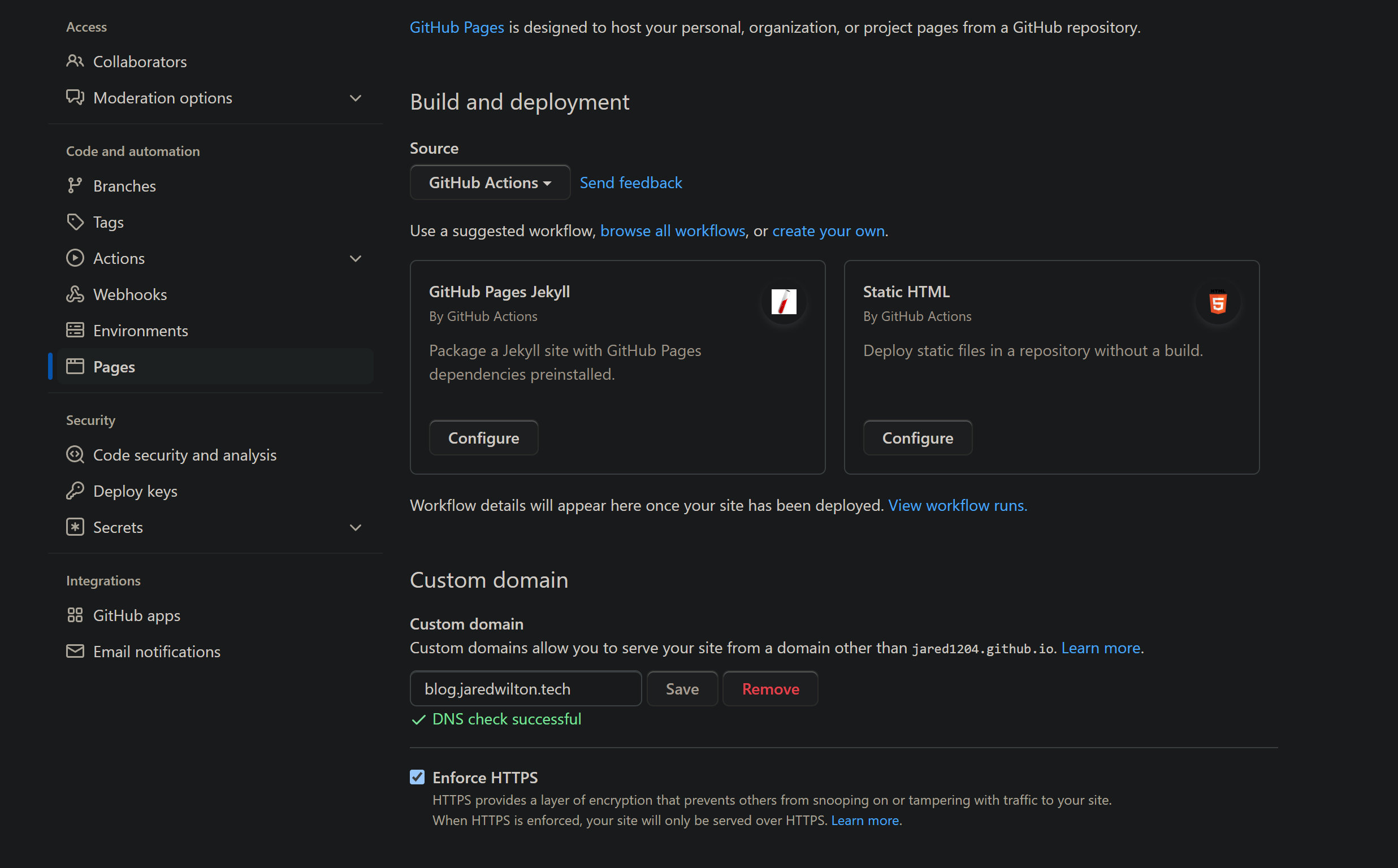Viewport: 1398px width, 868px height.
Task: Uncheck the Enforce HTTPS checkbox
Action: 417,776
